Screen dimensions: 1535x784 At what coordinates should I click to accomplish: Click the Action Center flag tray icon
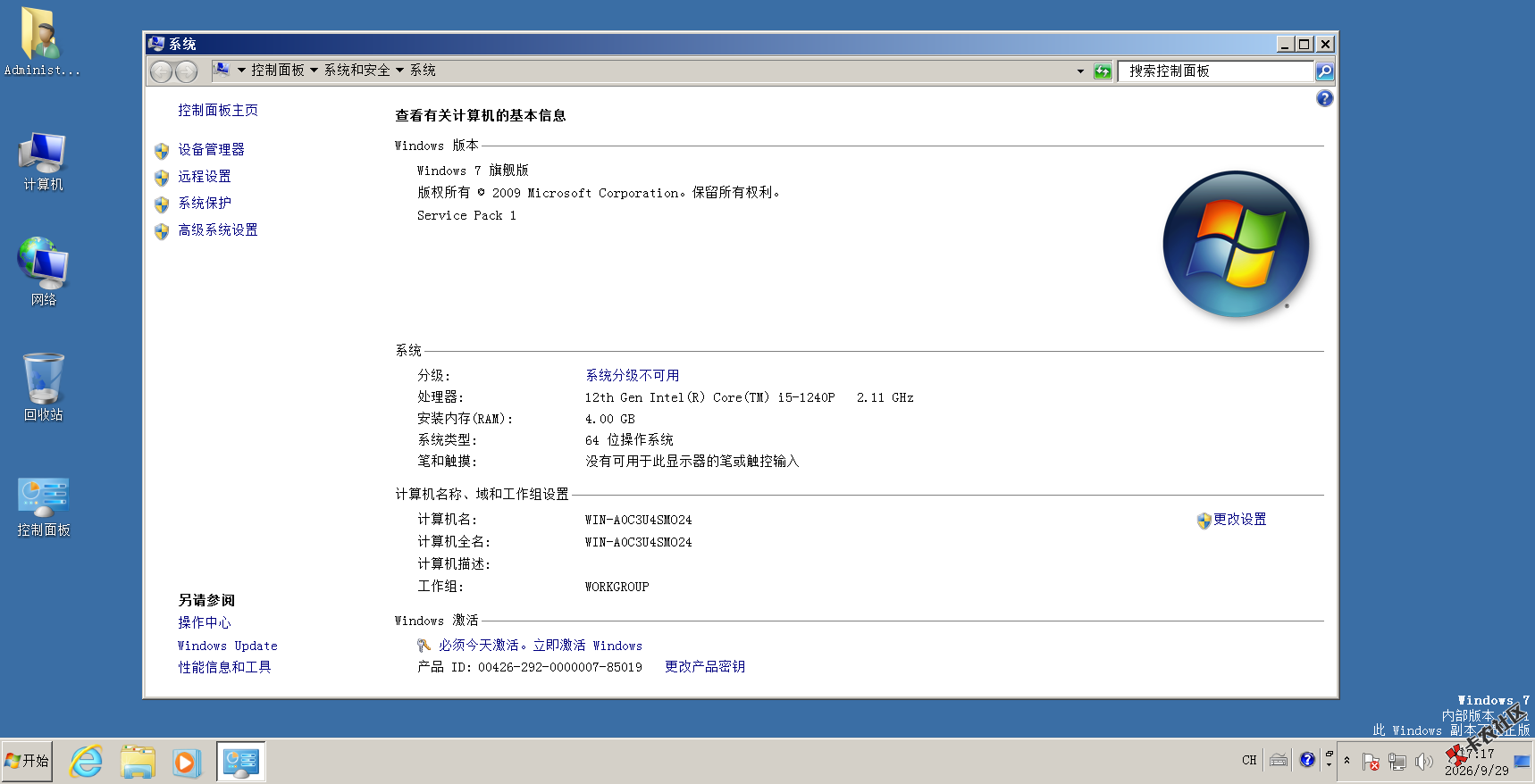1371,762
